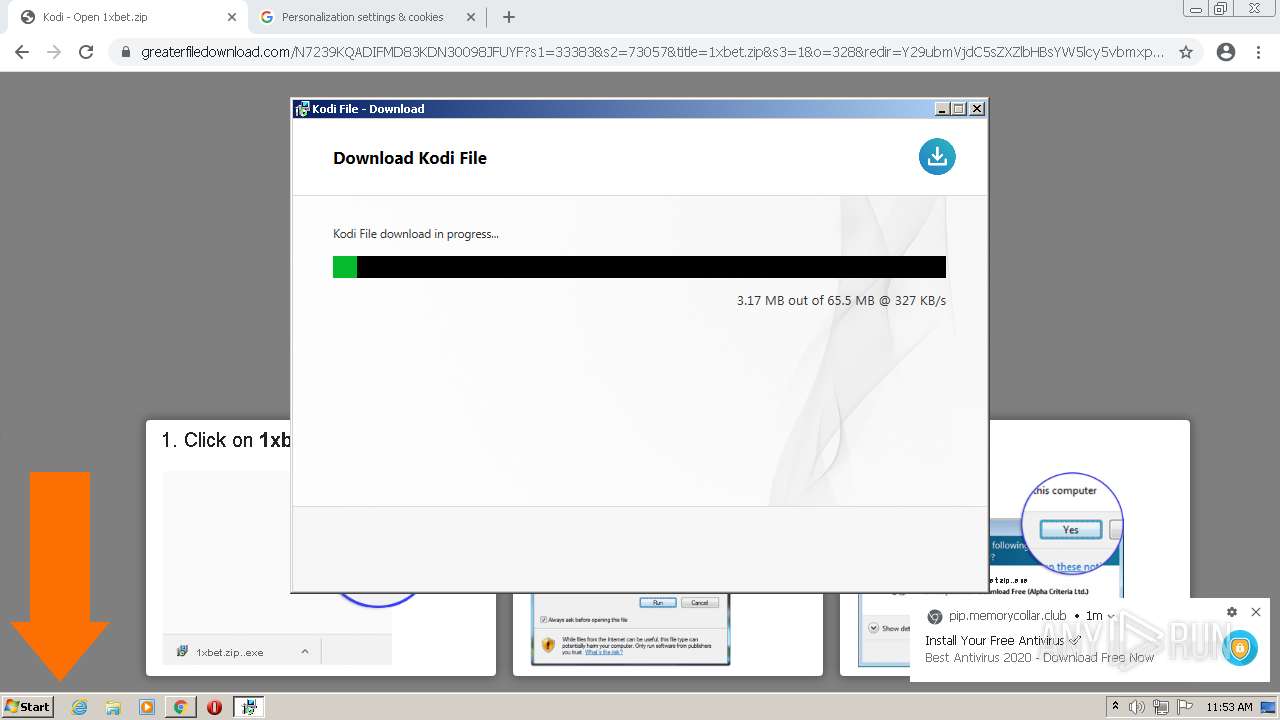Click the shield lock icon in notification

pos(1240,649)
